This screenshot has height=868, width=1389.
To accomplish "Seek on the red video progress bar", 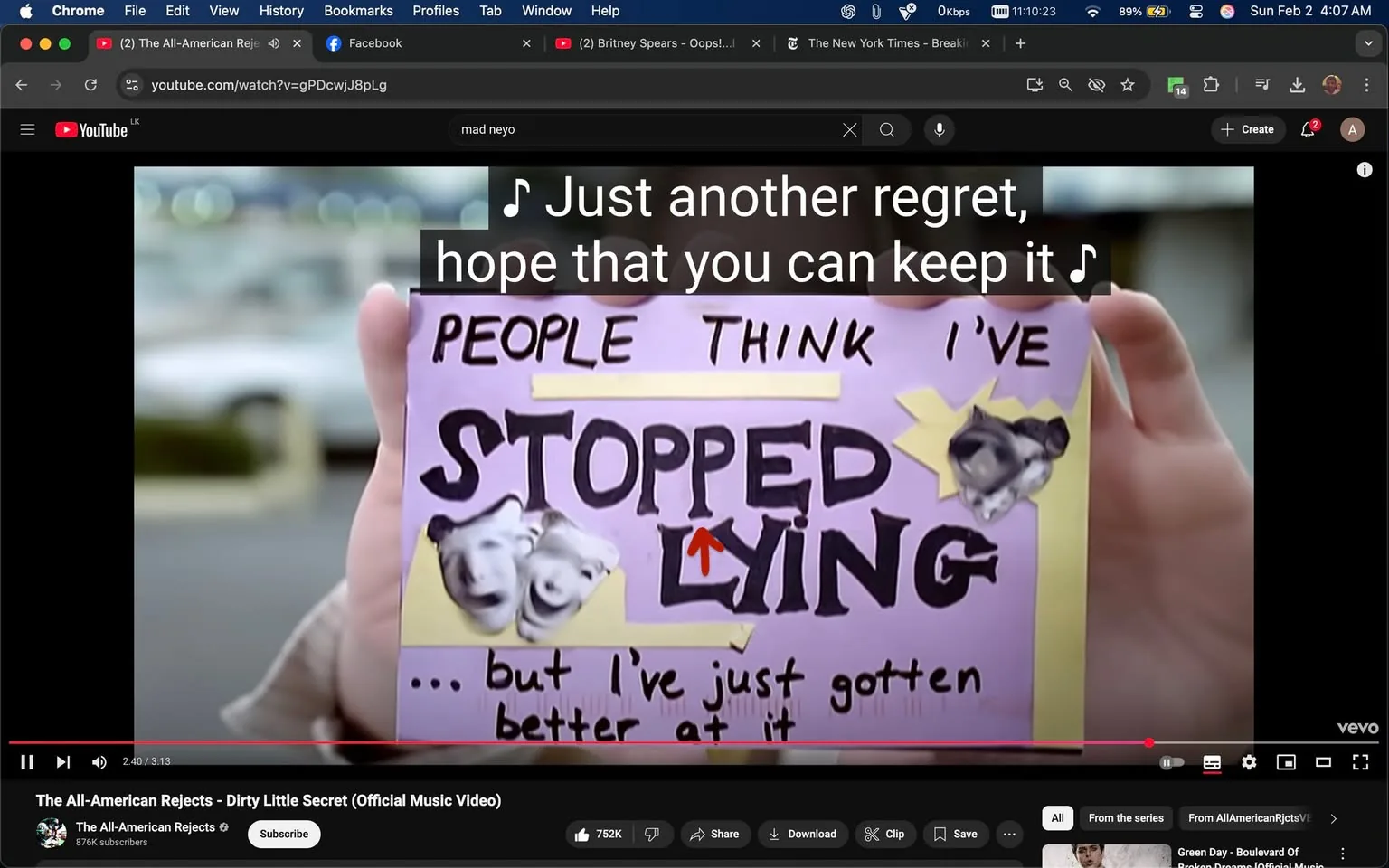I will (x=633, y=742).
